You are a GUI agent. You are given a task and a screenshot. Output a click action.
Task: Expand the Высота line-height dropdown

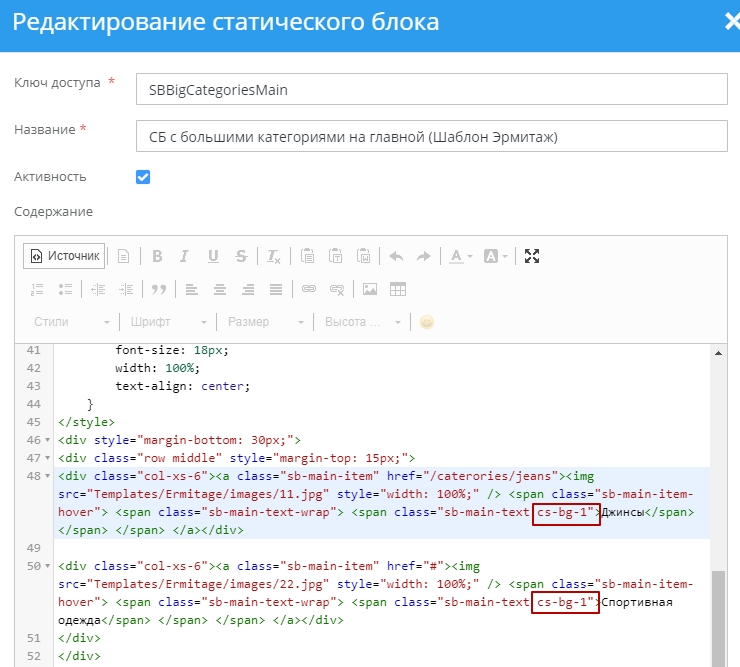click(362, 322)
